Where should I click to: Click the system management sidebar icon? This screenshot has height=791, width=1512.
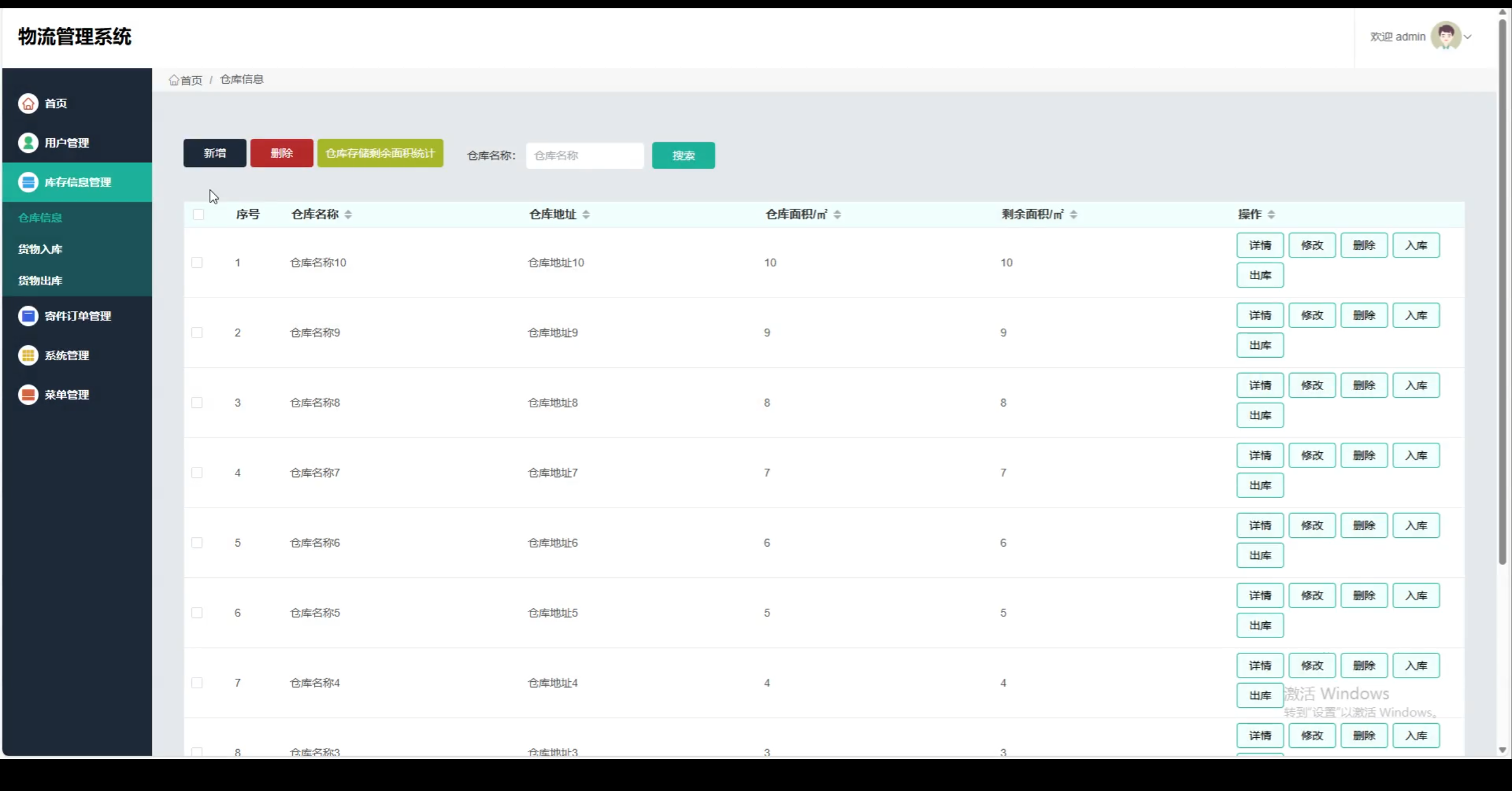pos(28,355)
